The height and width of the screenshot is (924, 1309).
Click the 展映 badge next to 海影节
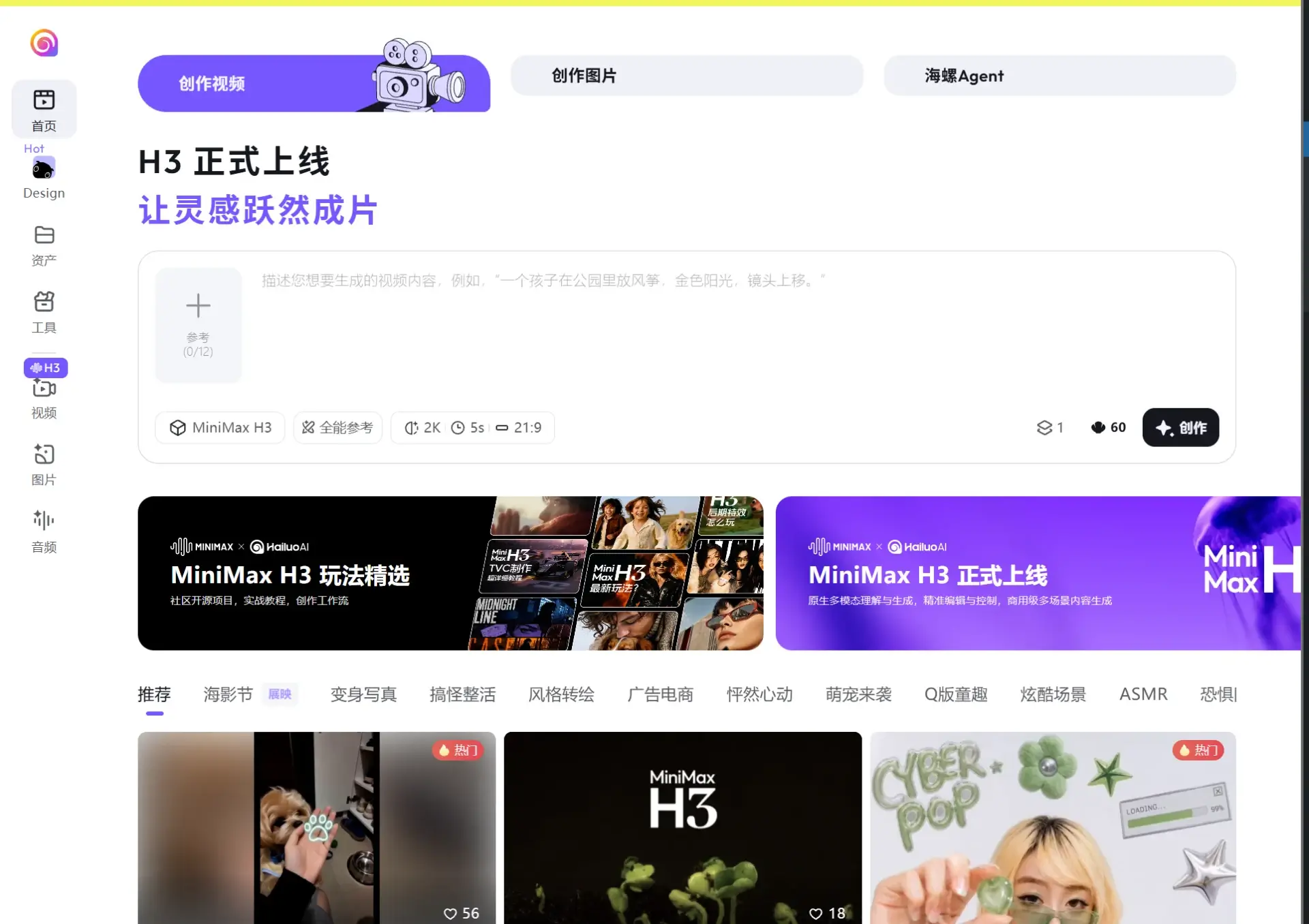tap(280, 694)
